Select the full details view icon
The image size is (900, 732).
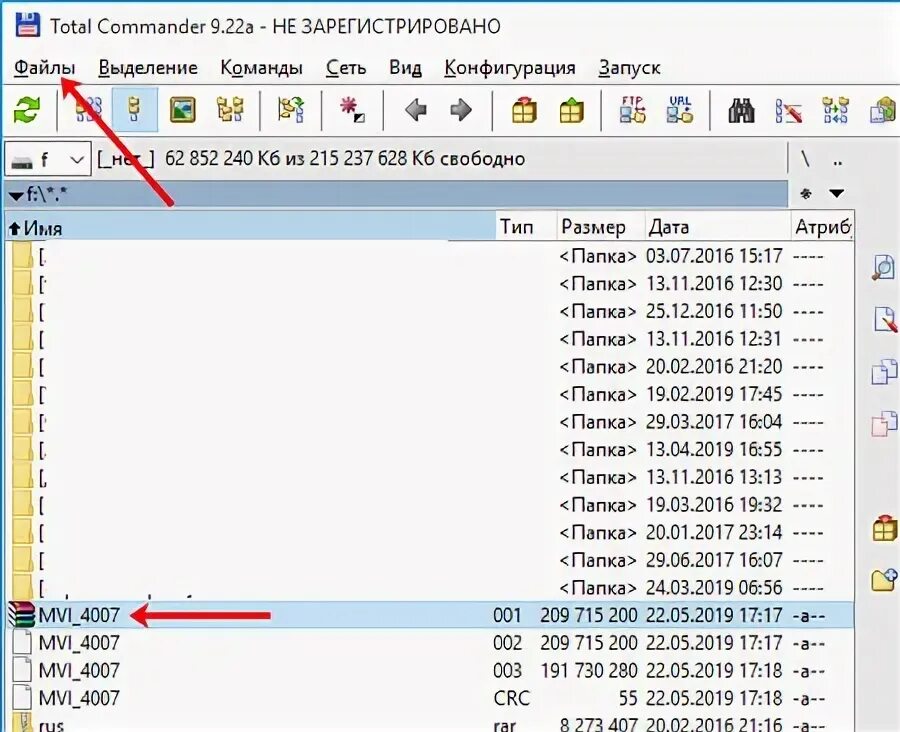pos(135,110)
